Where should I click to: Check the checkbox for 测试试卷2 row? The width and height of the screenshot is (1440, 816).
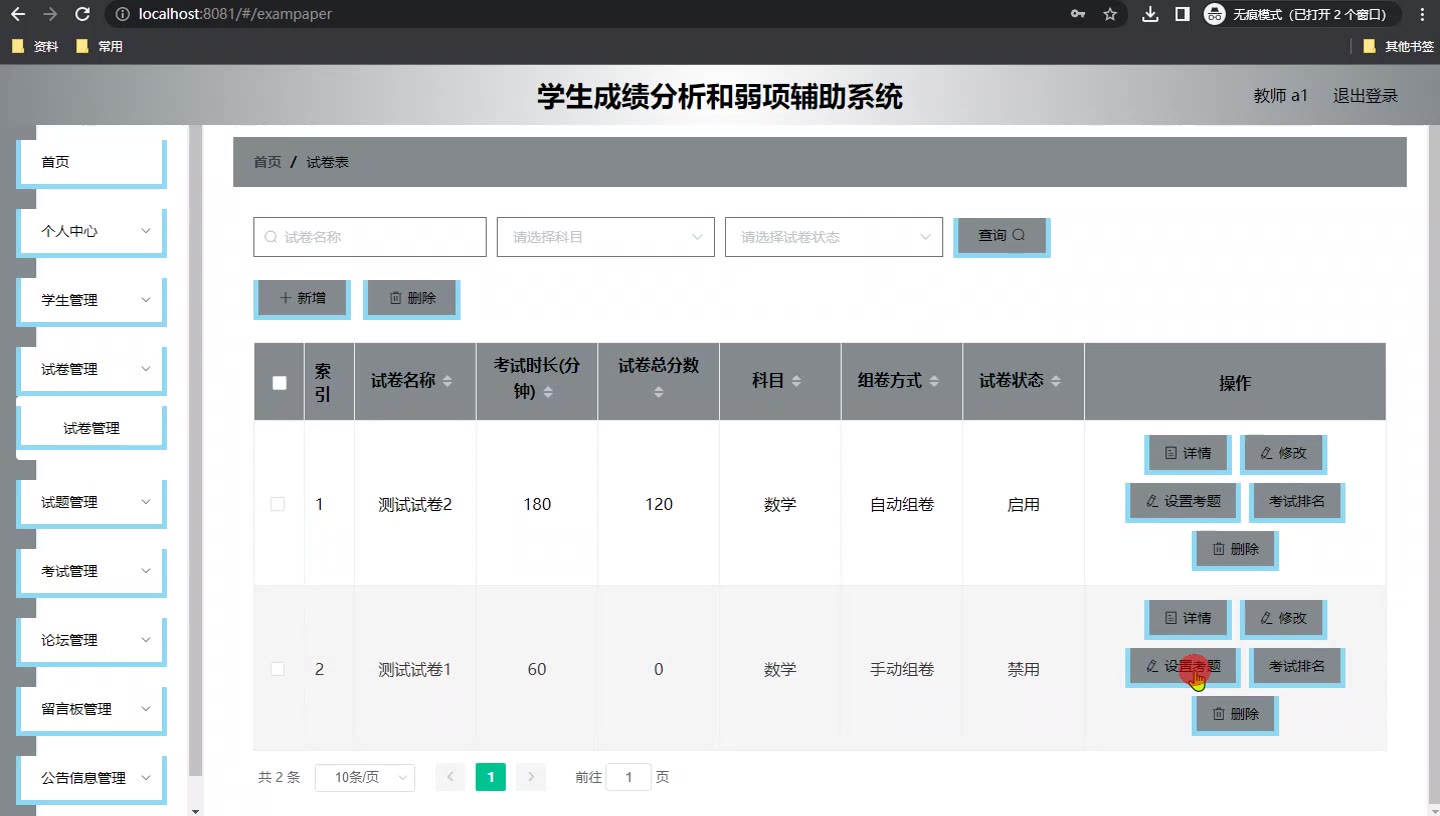(278, 504)
